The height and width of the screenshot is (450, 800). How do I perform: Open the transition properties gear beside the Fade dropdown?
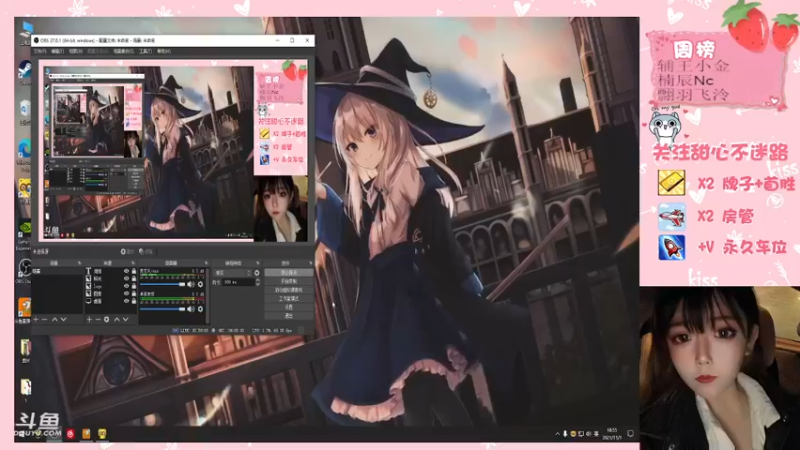coord(257,273)
